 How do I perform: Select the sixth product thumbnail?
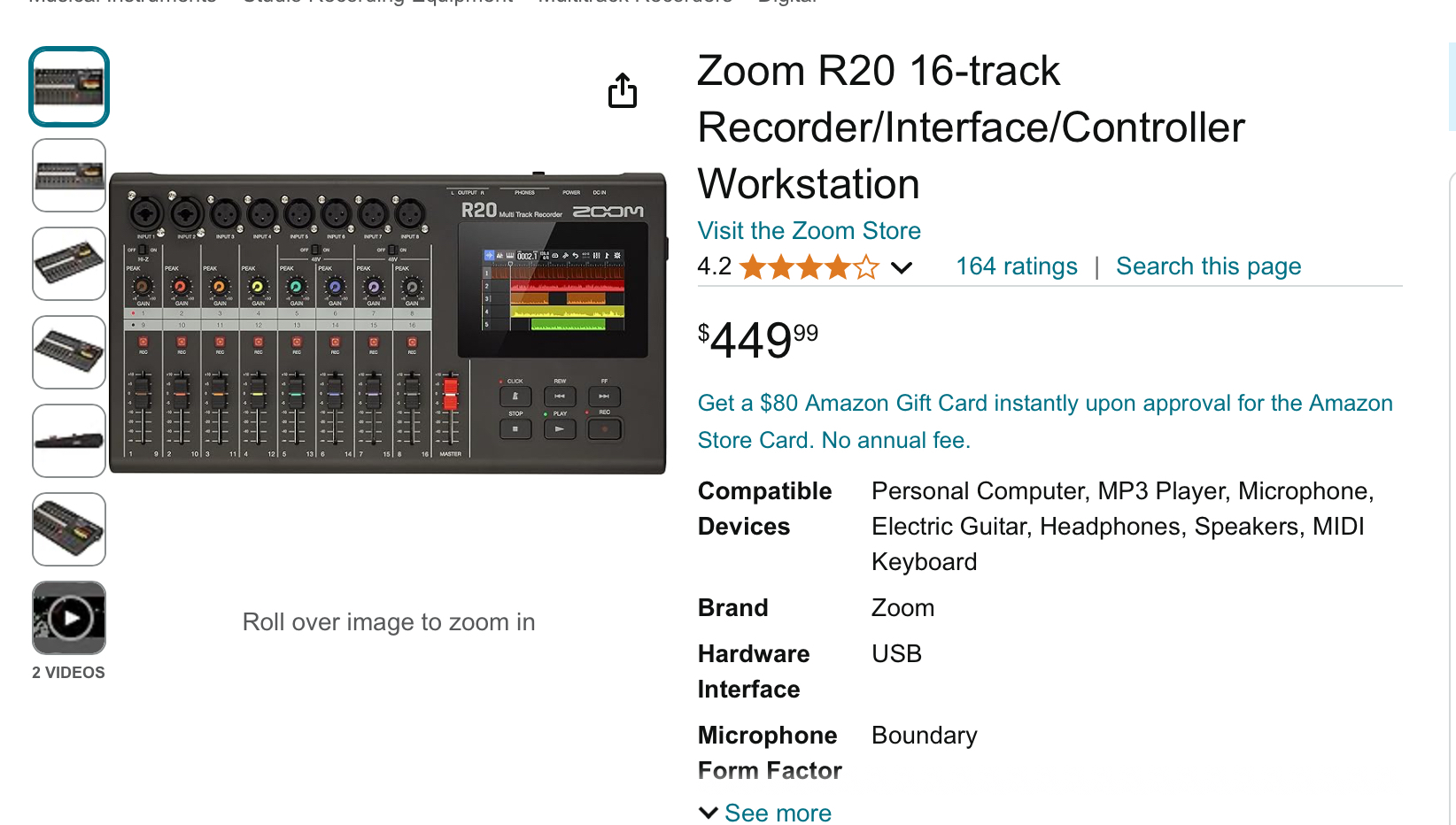click(69, 529)
